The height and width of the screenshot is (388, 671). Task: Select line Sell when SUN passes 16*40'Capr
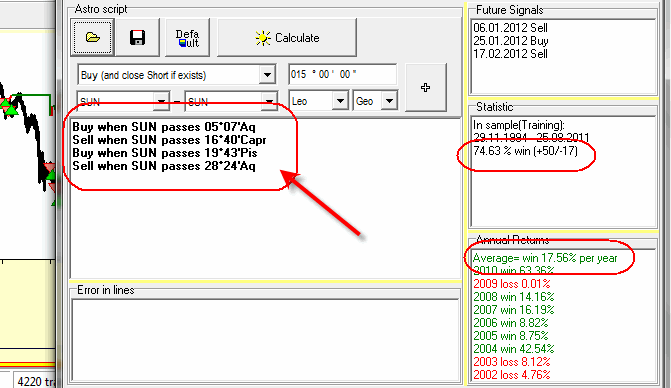[x=169, y=140]
